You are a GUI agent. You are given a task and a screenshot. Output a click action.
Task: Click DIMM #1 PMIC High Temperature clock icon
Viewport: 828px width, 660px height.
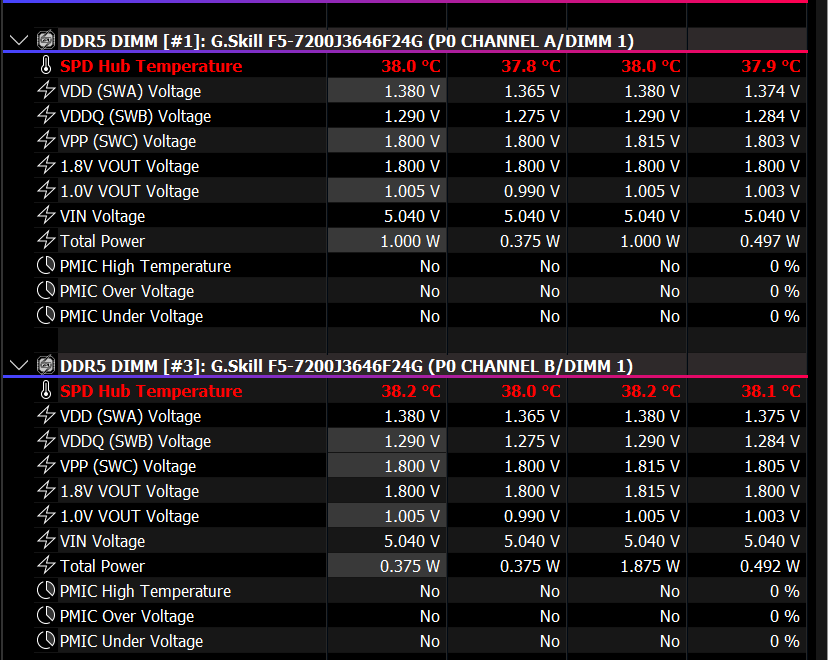click(x=46, y=265)
